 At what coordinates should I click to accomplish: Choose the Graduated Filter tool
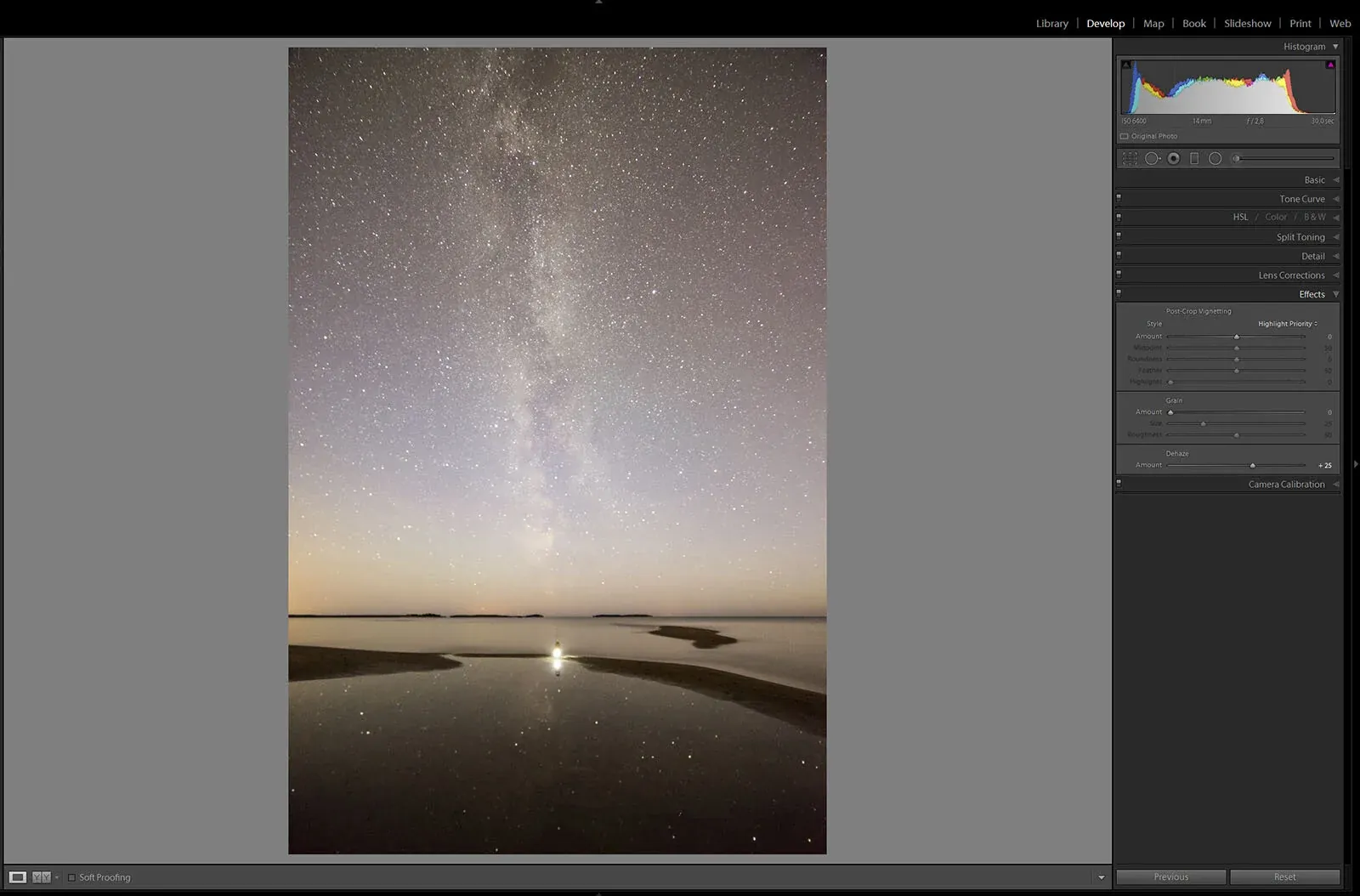coord(1194,159)
